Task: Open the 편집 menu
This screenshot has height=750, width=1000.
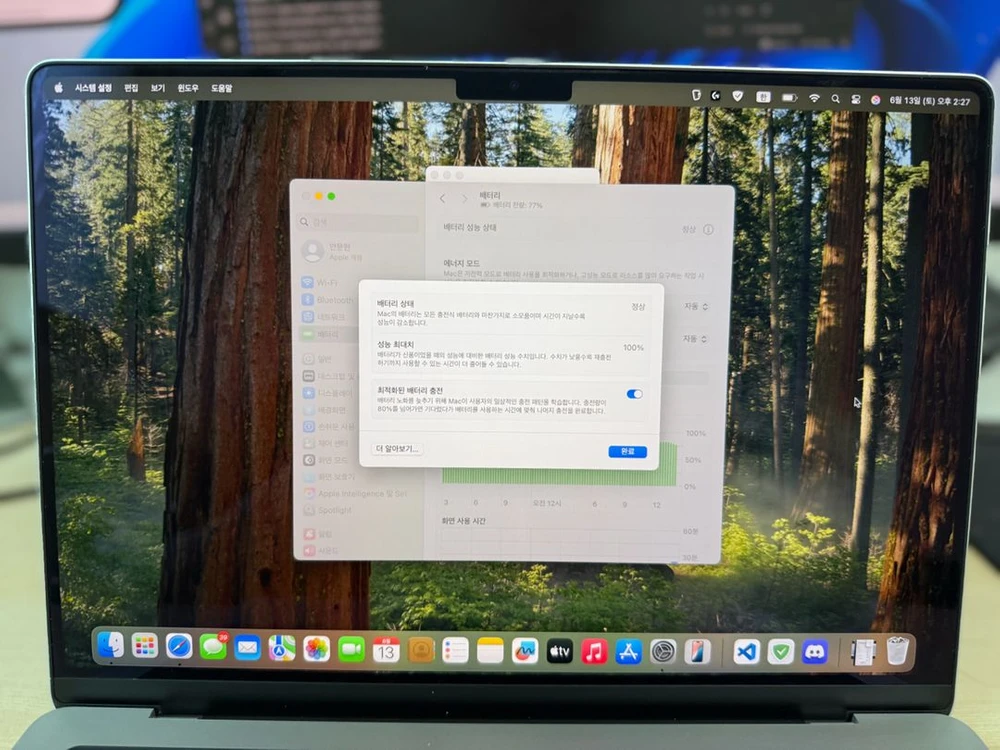Action: (x=131, y=88)
